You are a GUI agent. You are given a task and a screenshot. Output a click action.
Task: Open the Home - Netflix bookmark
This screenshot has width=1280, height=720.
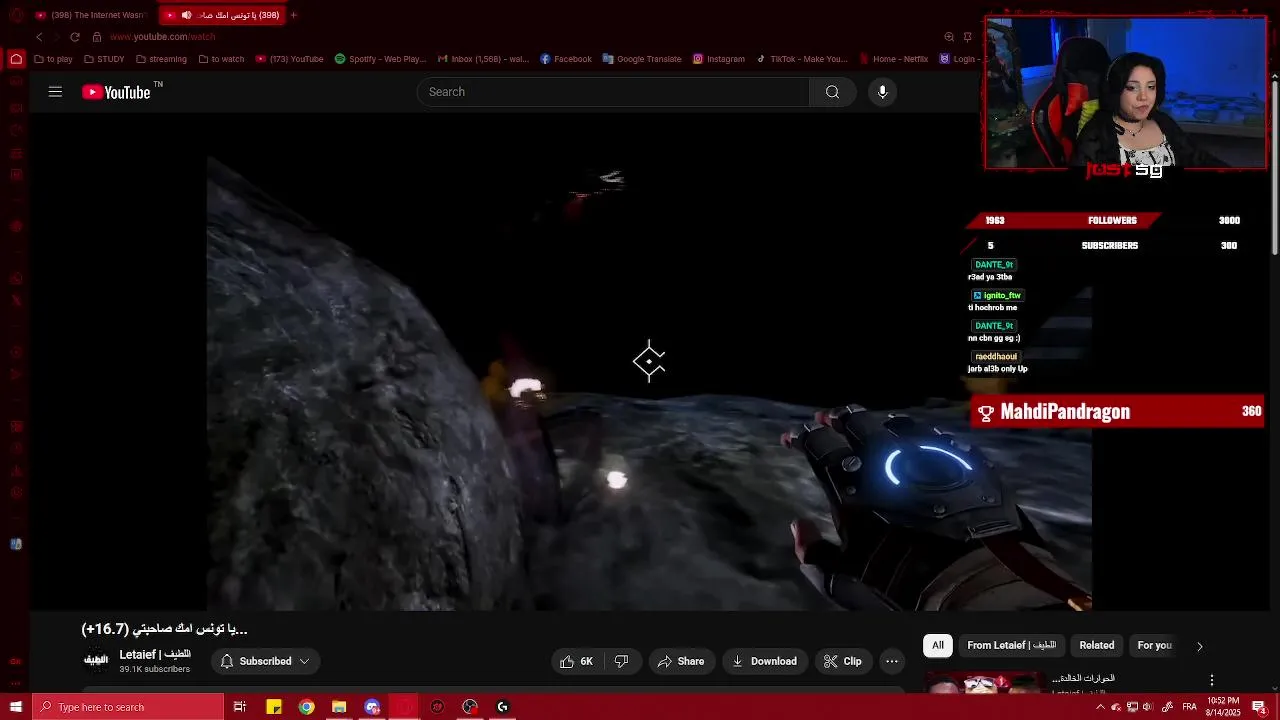(893, 59)
